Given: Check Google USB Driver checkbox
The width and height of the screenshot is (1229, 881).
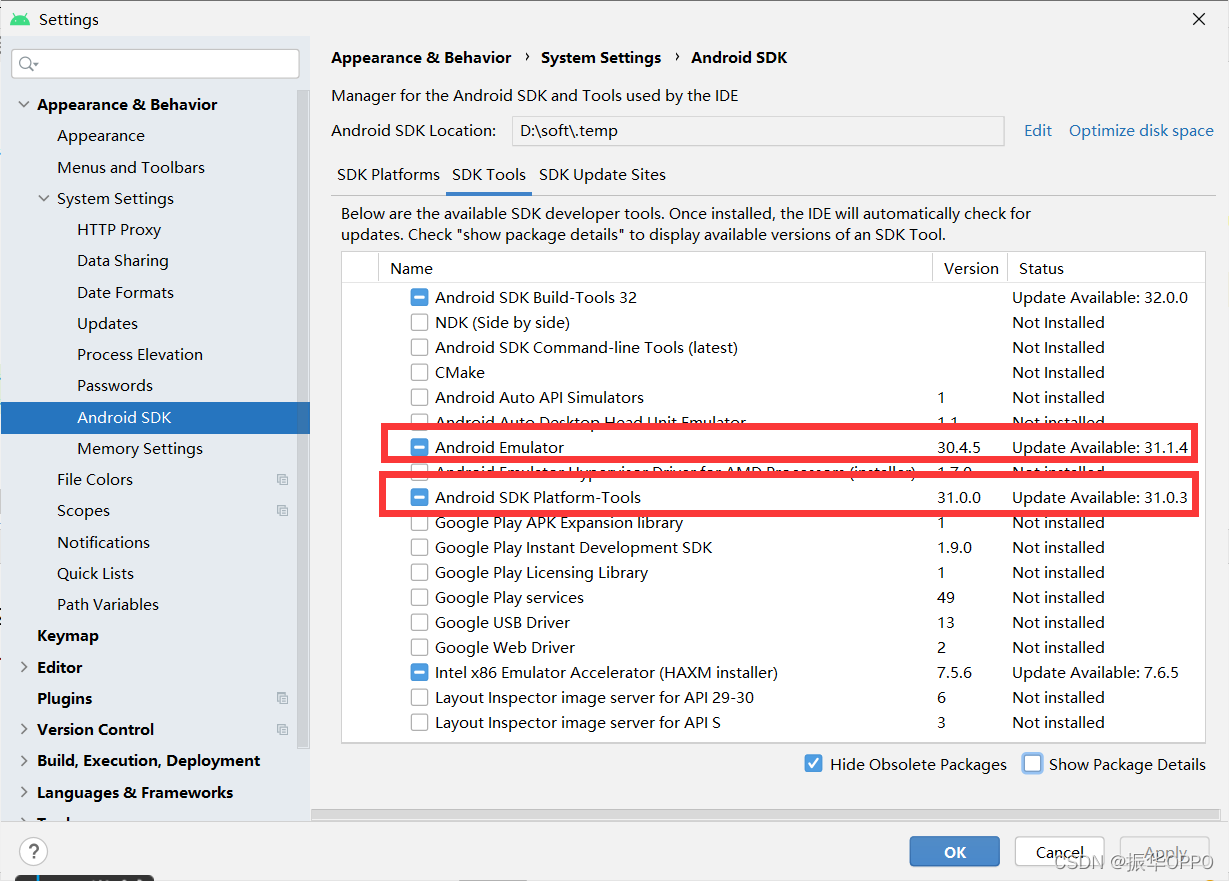Looking at the screenshot, I should tap(419, 622).
